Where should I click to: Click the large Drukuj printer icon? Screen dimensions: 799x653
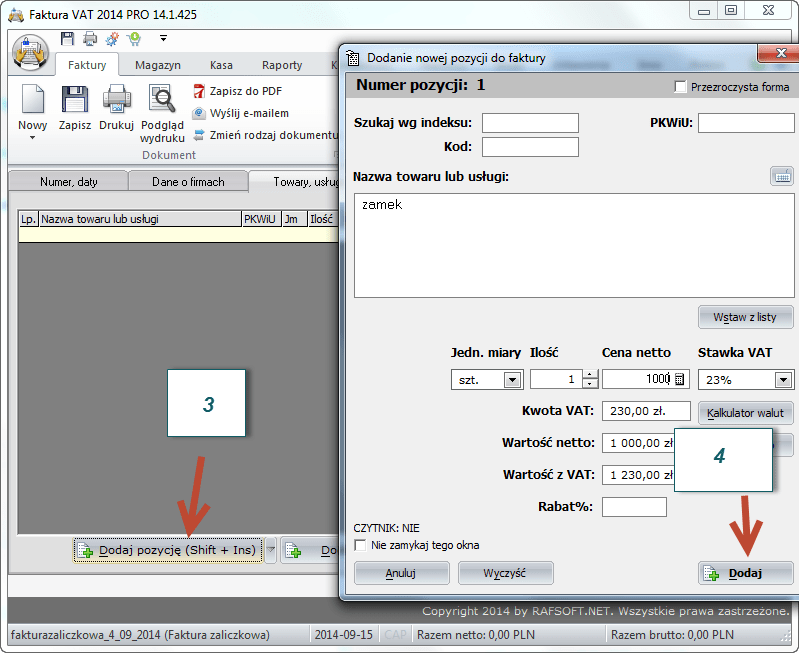click(117, 108)
